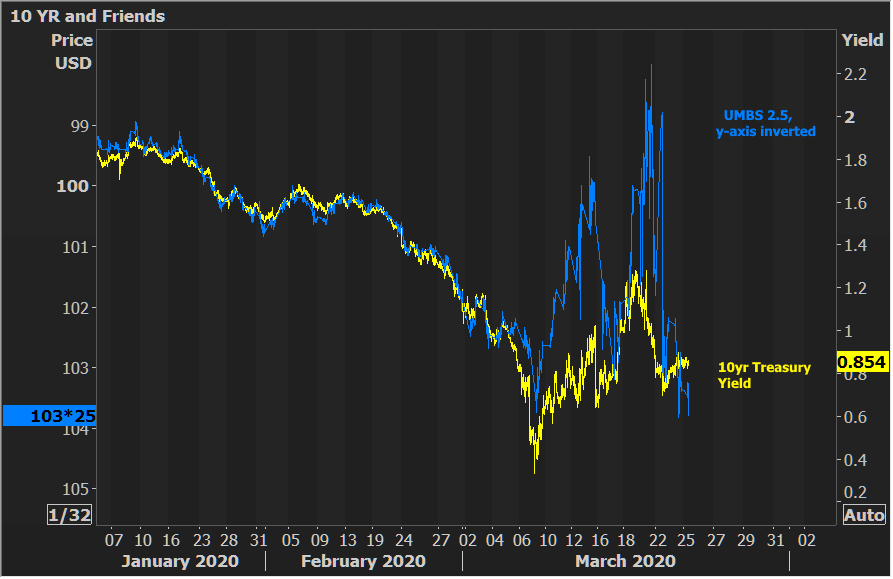This screenshot has height=579, width=893.
Task: Pick March 2020 on the time axis
Action: [625, 561]
